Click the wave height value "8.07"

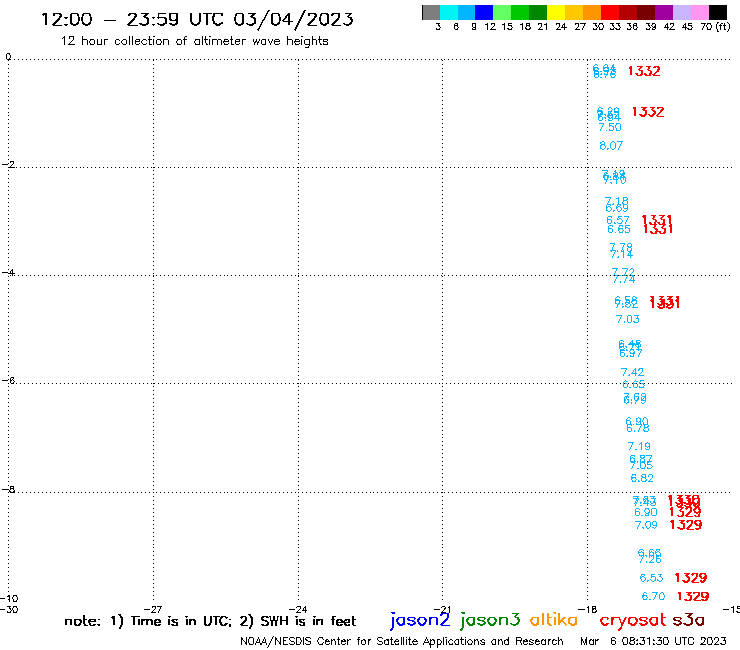(x=611, y=146)
